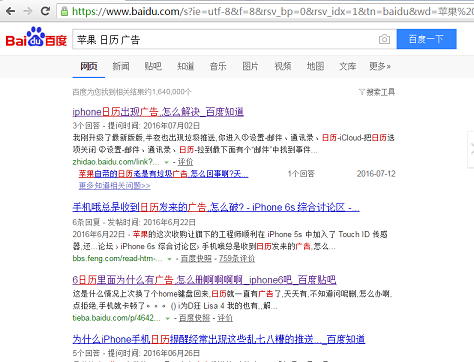Click the browser back arrow
The width and height of the screenshot is (474, 362).
(10, 11)
